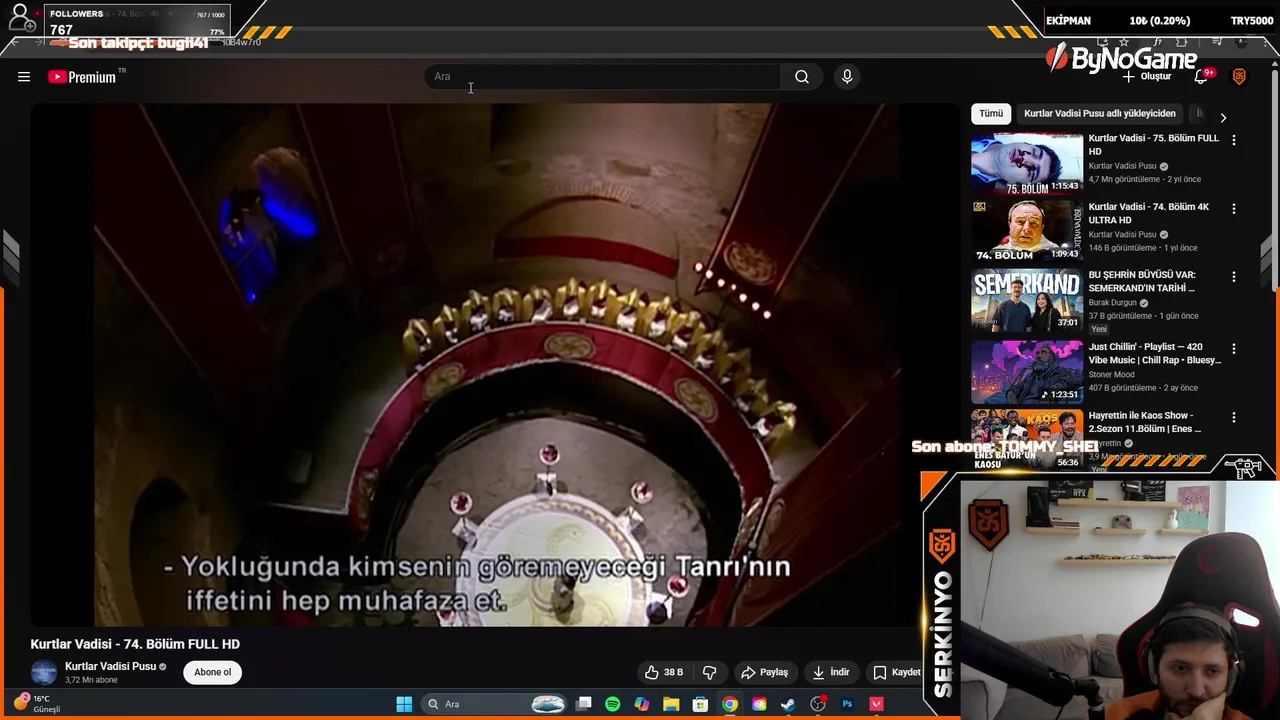Click the Oluştur create button
This screenshot has width=1280, height=720.
1146,77
